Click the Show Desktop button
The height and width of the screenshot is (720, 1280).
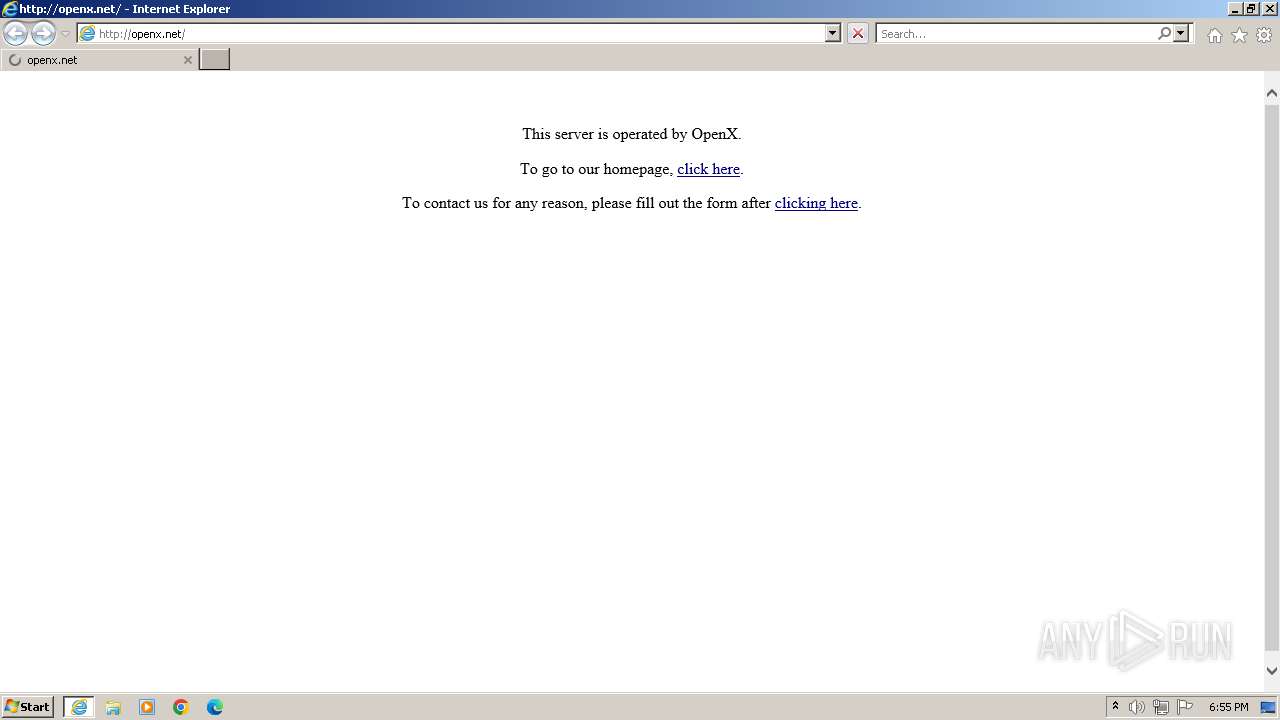coord(1269,707)
